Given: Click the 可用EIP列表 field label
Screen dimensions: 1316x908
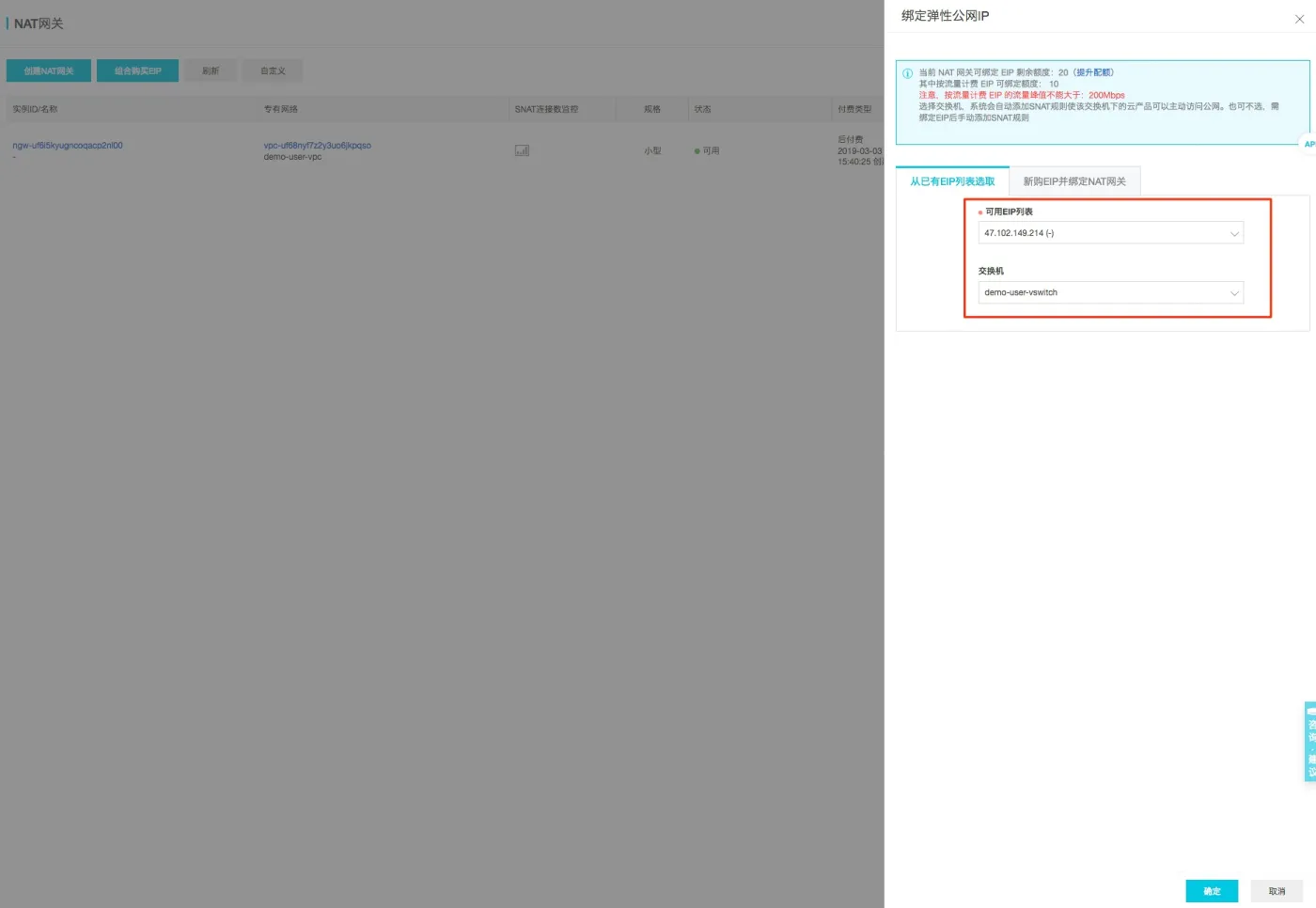Looking at the screenshot, I should 1009,211.
